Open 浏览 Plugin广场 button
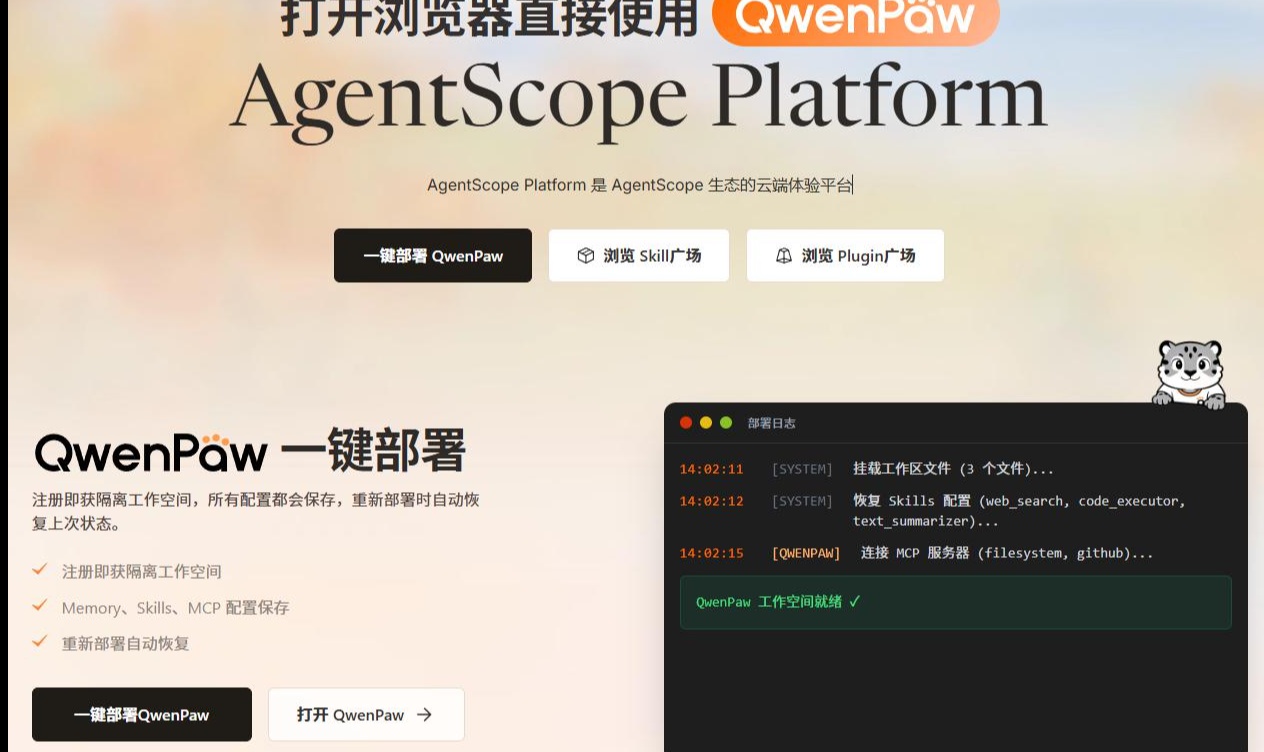Viewport: 1264px width, 752px height. pyautogui.click(x=845, y=256)
